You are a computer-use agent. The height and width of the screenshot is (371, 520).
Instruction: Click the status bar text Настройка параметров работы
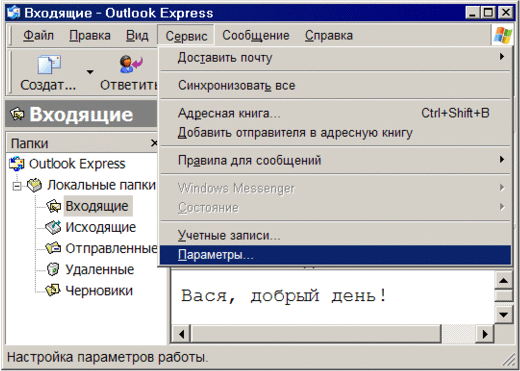[x=108, y=357]
